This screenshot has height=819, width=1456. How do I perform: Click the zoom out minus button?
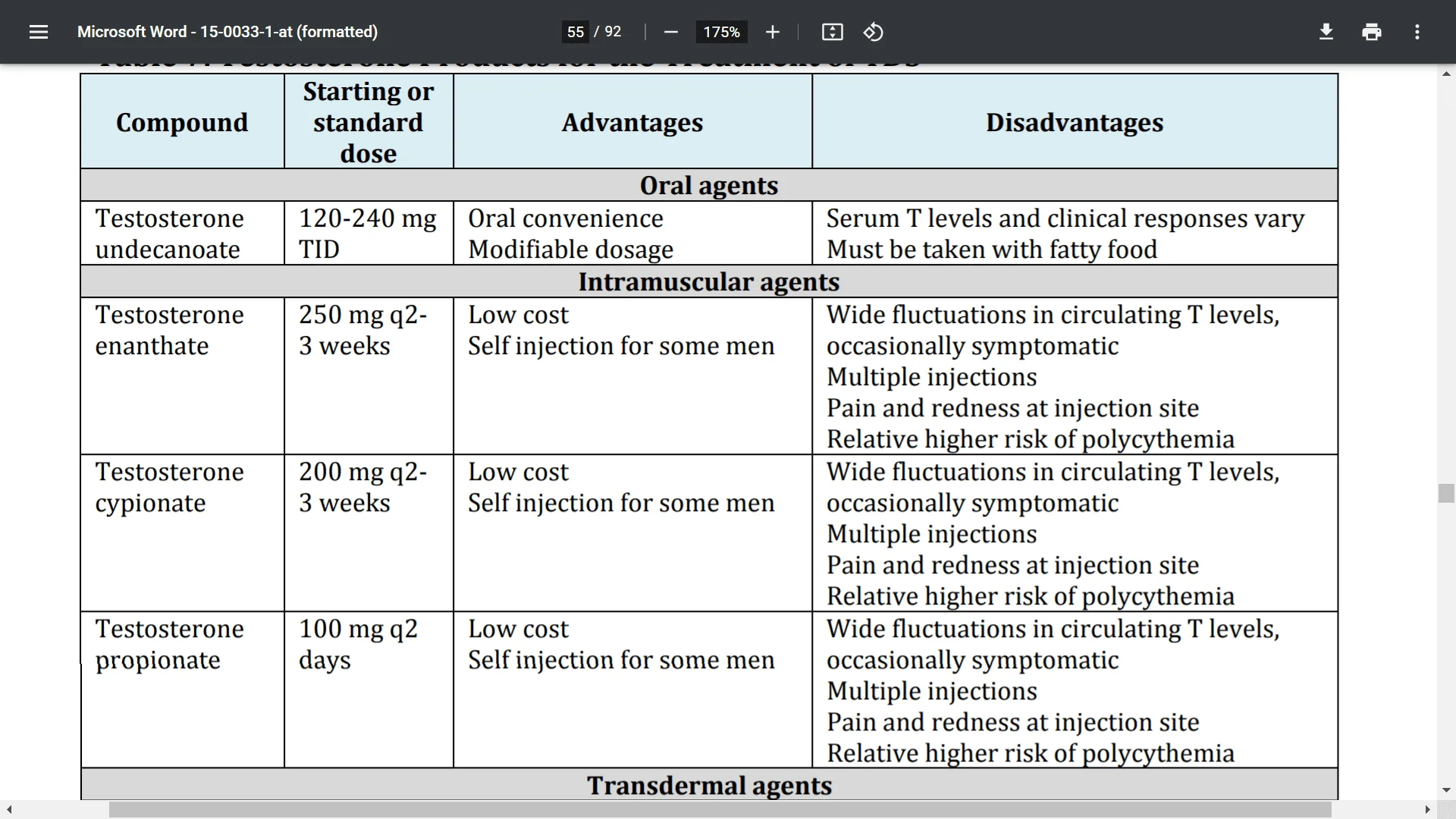(x=670, y=32)
